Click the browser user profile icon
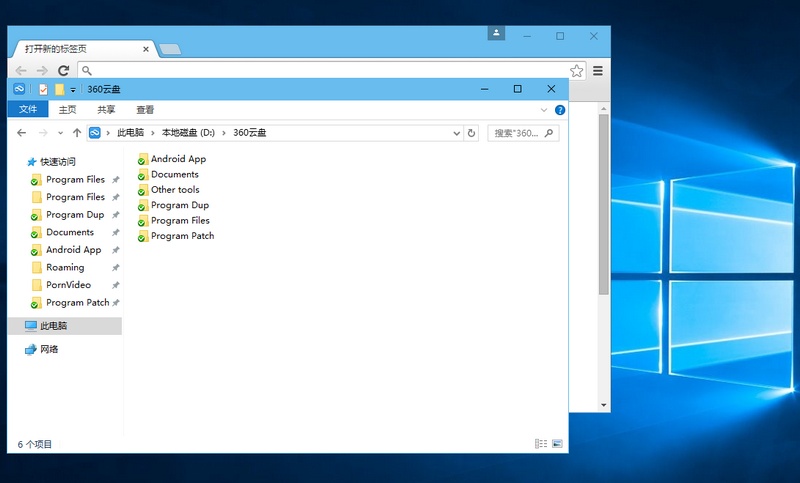 [x=496, y=33]
